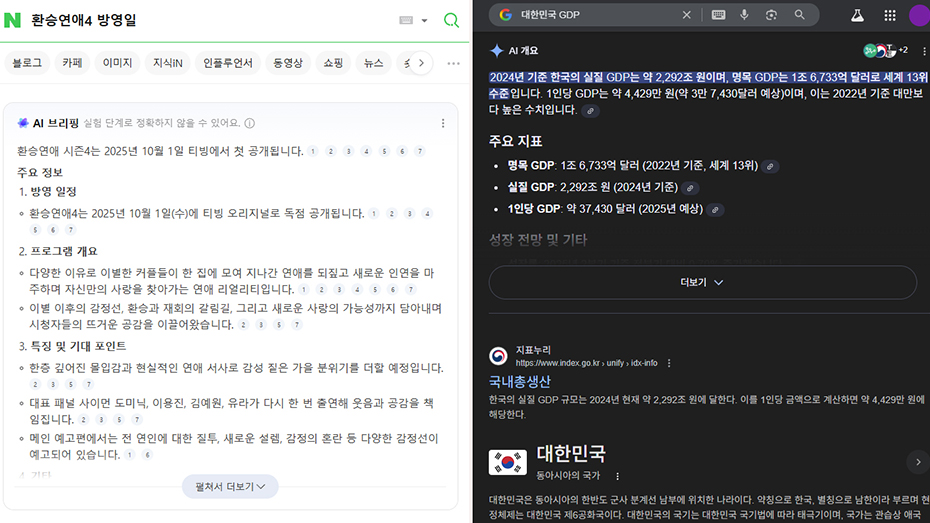This screenshot has width=930, height=523.
Task: Click the info icon beside the AI 브리핑 disclaimer
Action: pyautogui.click(x=250, y=123)
